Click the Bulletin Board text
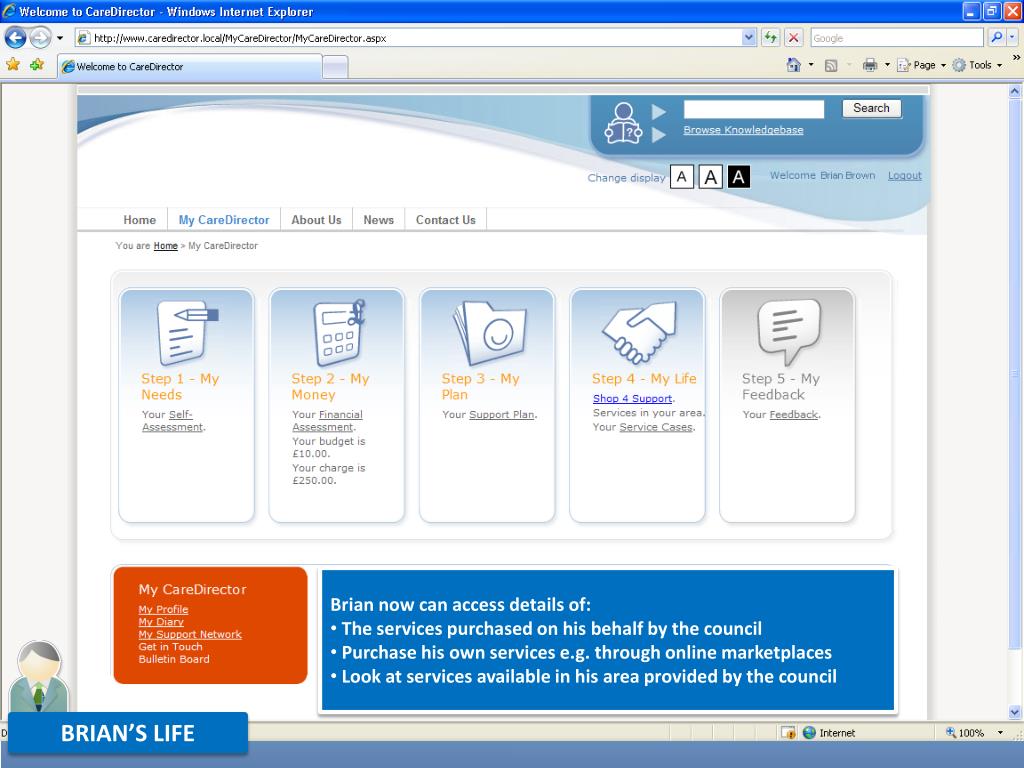The width and height of the screenshot is (1024, 768). (x=174, y=659)
